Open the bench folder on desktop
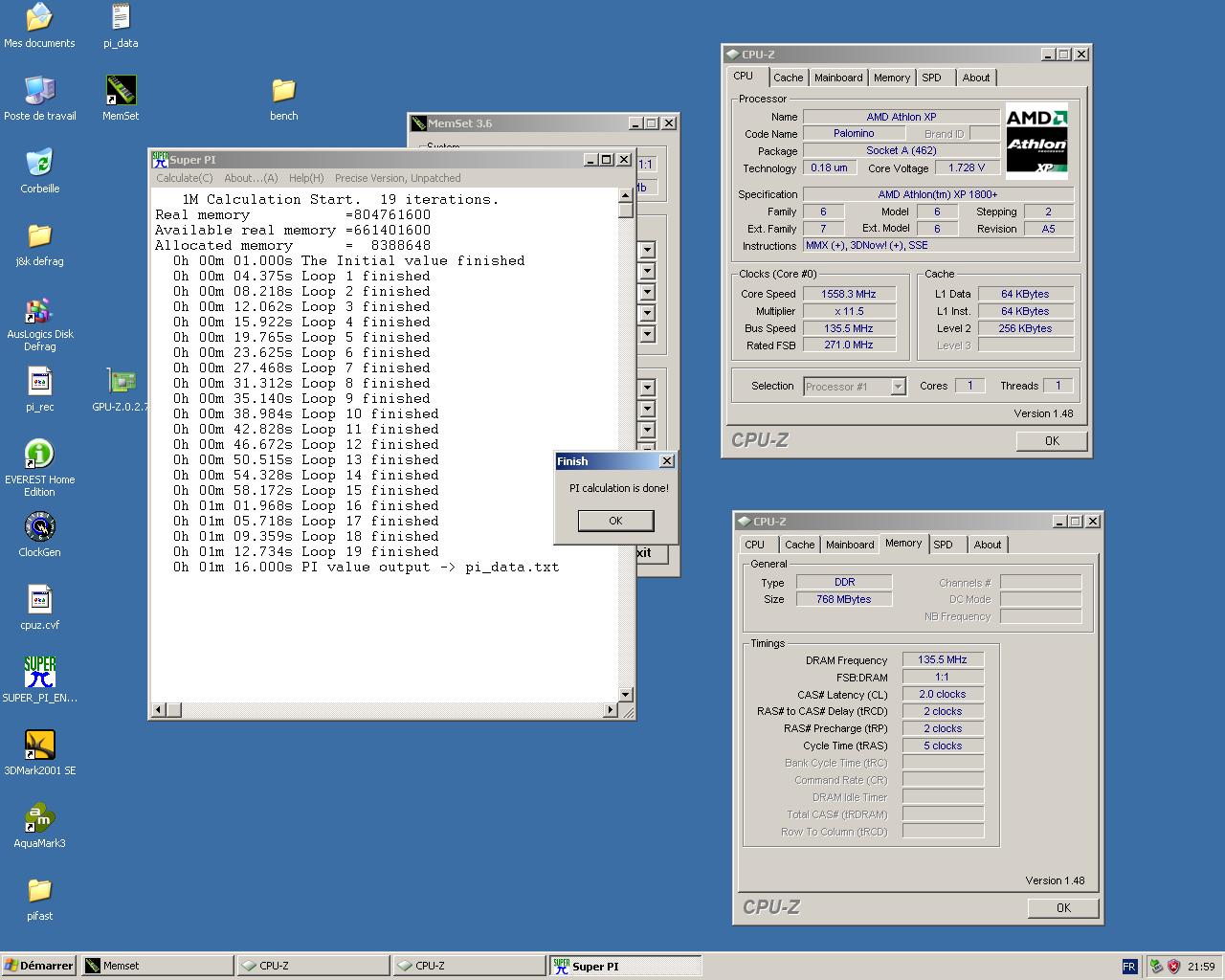Image resolution: width=1225 pixels, height=980 pixels. 284,90
